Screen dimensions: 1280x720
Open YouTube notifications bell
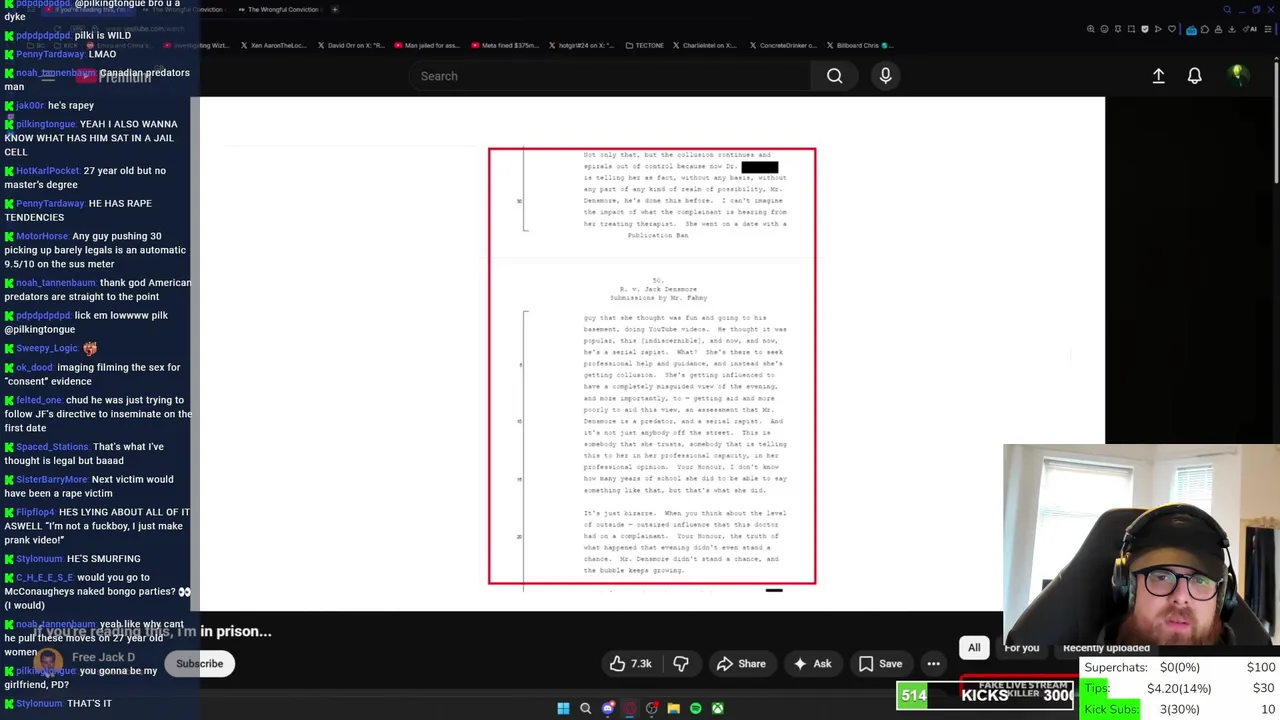pyautogui.click(x=1195, y=76)
